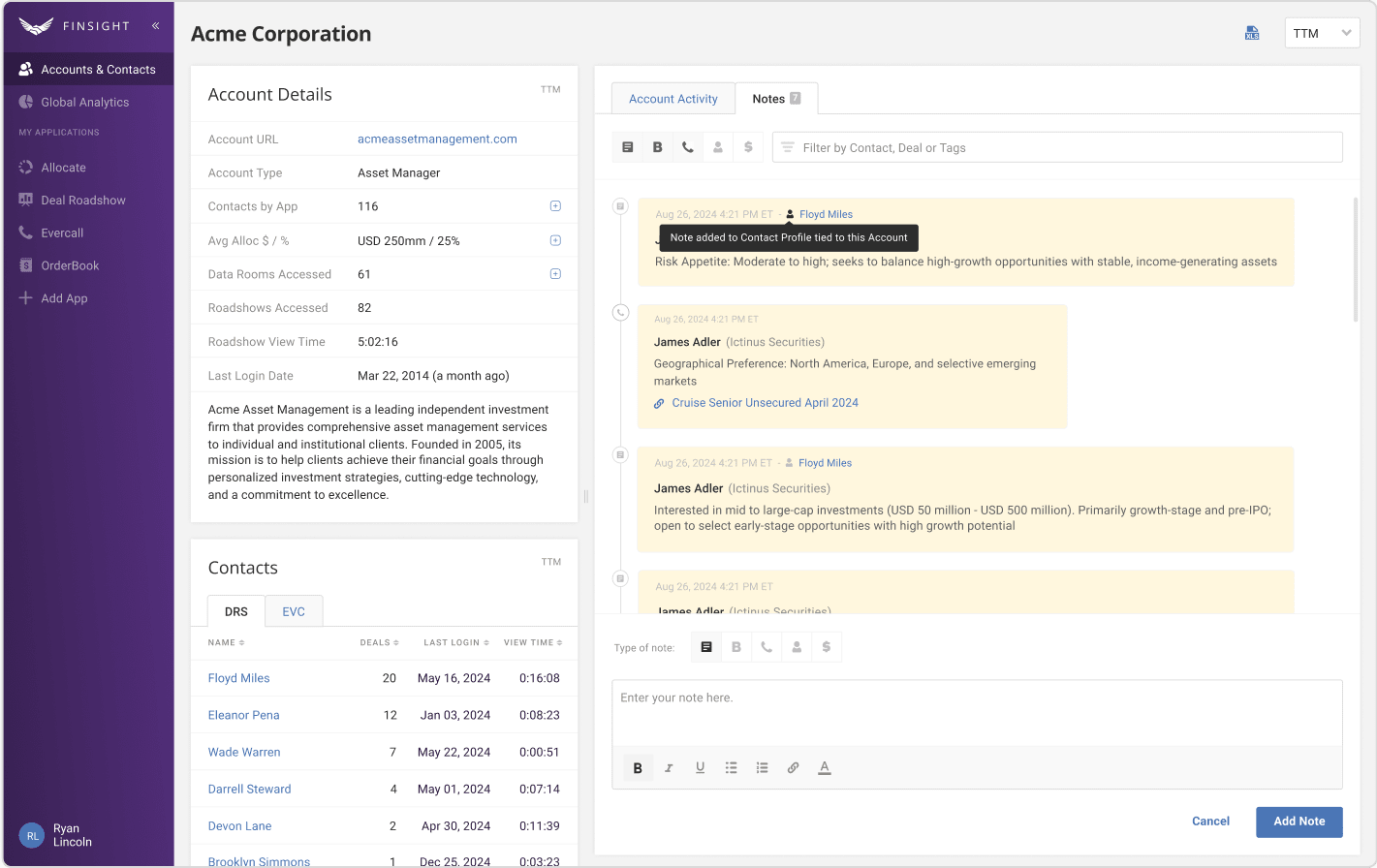The height and width of the screenshot is (868, 1377).
Task: Sort contacts by Deals column
Action: tap(379, 642)
